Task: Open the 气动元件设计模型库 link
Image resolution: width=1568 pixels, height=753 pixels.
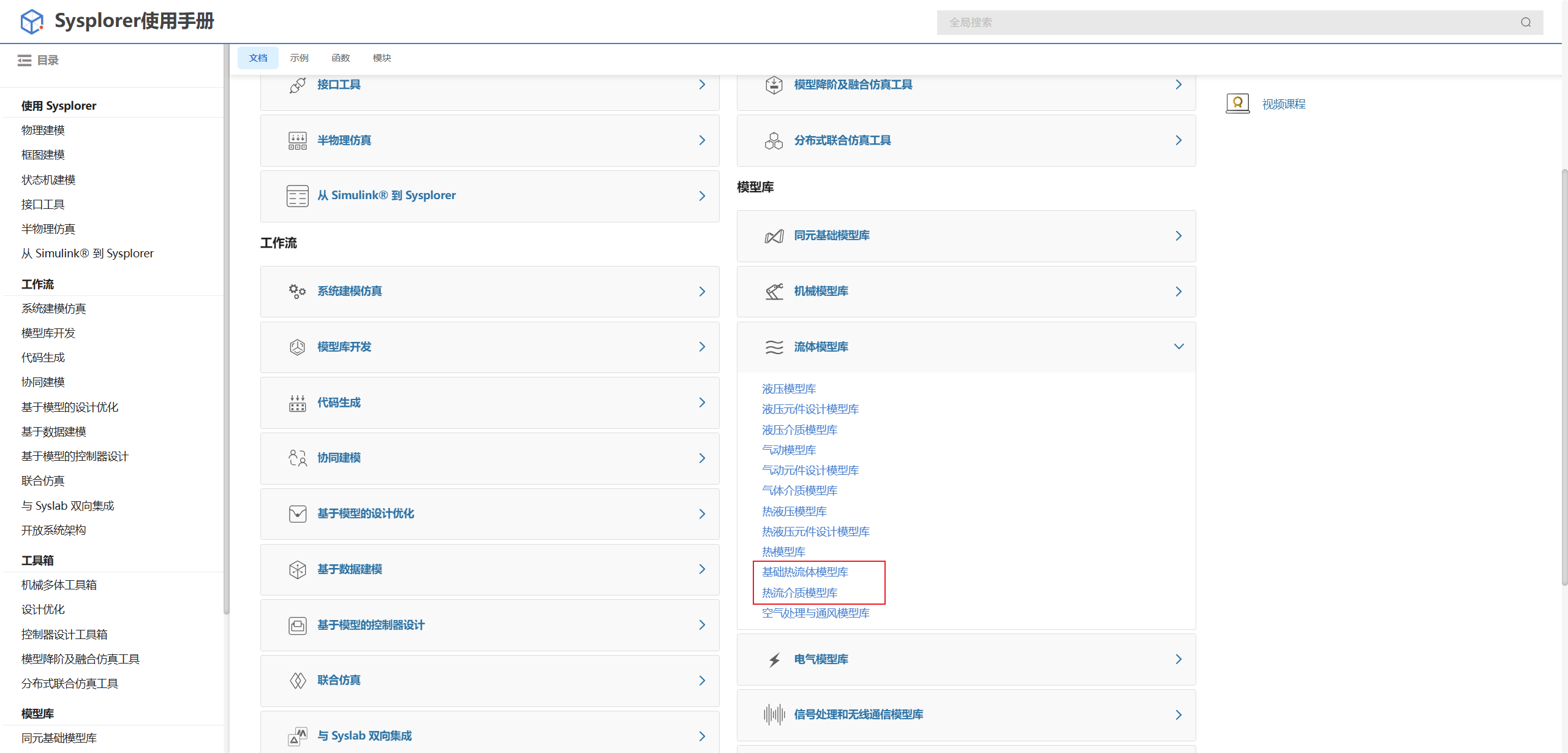Action: (810, 471)
